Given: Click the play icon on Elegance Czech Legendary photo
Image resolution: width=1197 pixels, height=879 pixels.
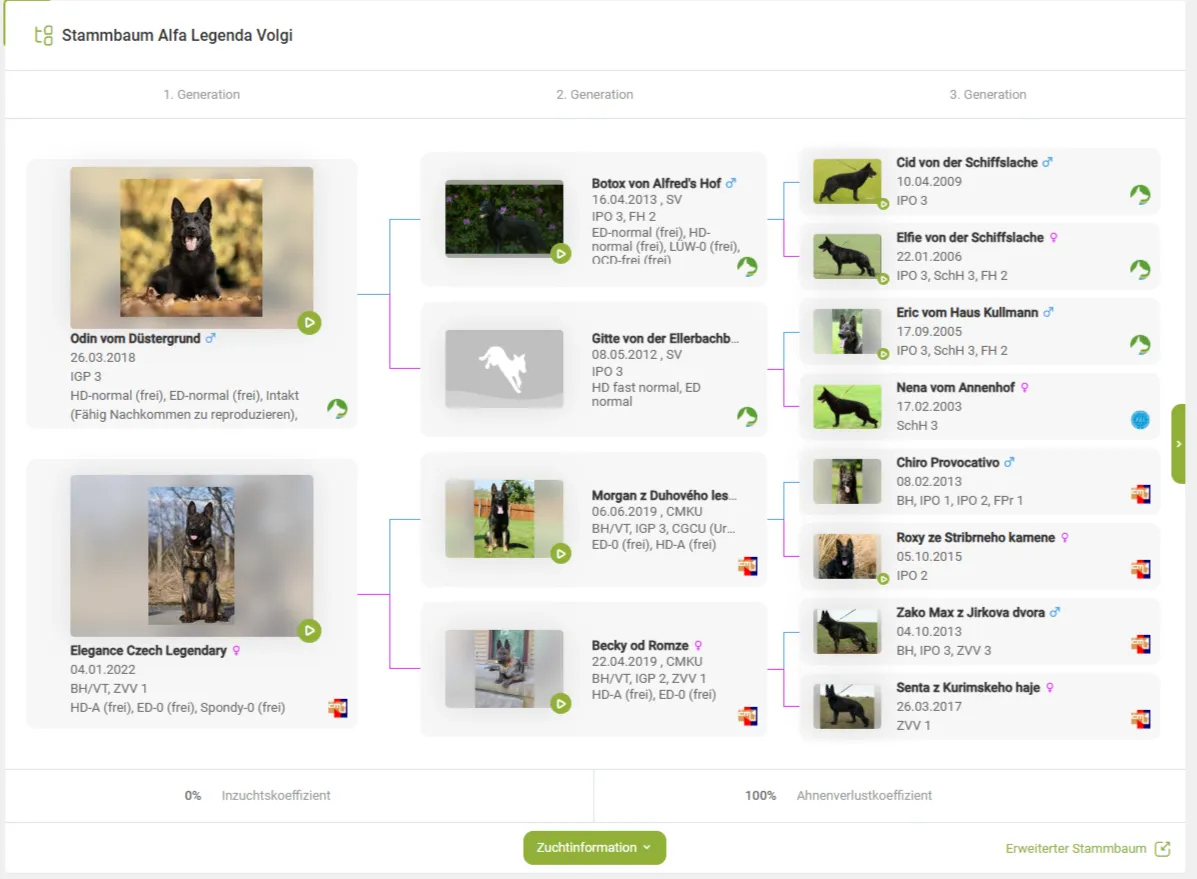Looking at the screenshot, I should (x=309, y=630).
